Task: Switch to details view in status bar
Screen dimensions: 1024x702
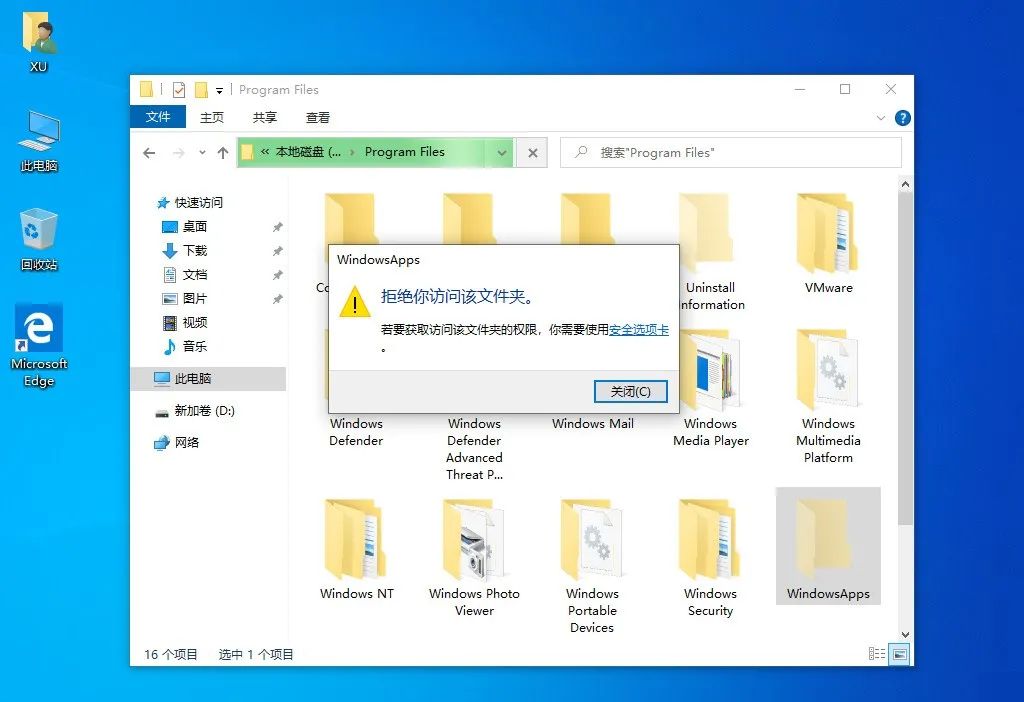Action: (876, 654)
